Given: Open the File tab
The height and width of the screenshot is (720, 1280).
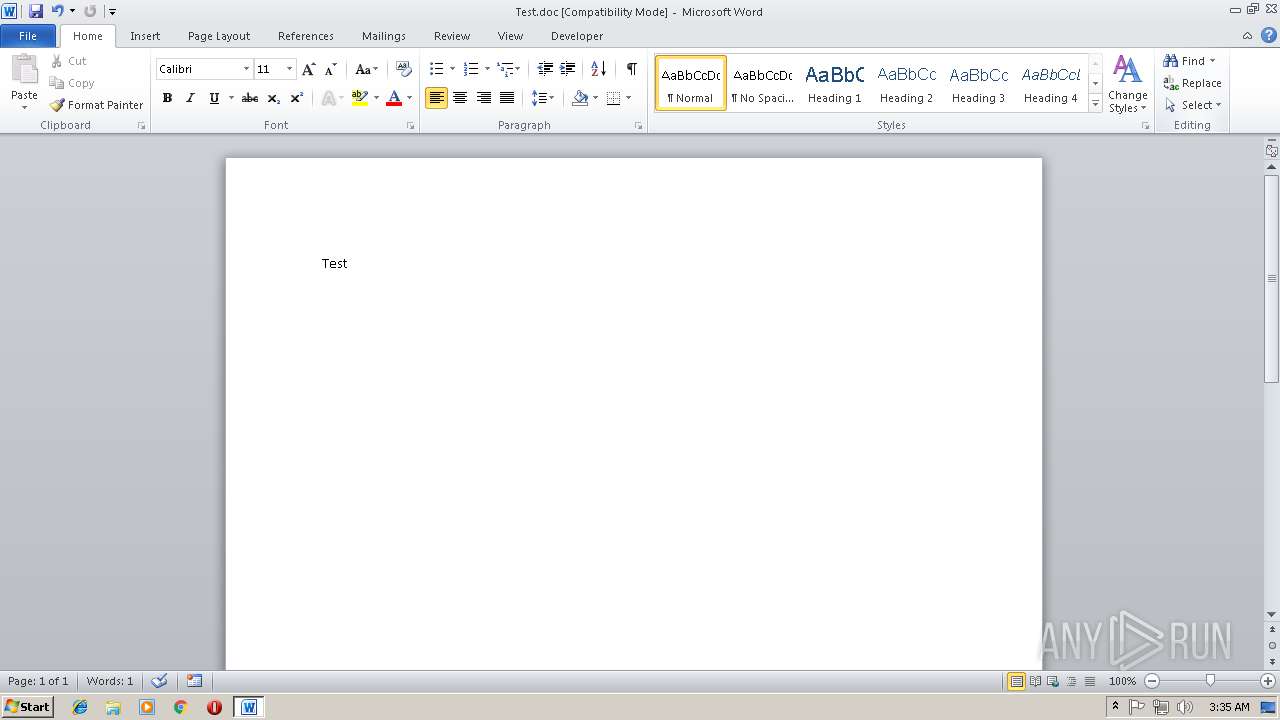Looking at the screenshot, I should (x=28, y=36).
